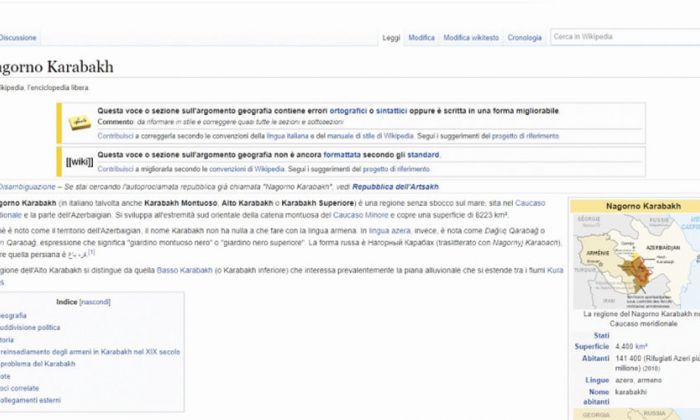Image resolution: width=700 pixels, height=420 pixels.
Task: Jump to reinsediamento degli armeni section
Action: (x=90, y=352)
